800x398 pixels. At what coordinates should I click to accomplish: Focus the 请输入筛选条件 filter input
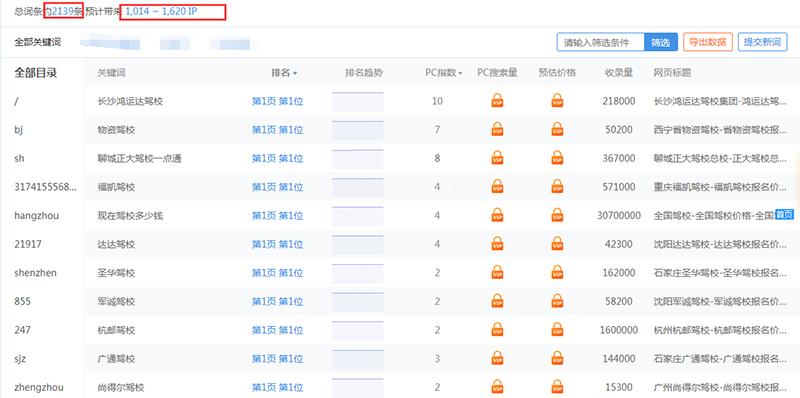coord(601,42)
